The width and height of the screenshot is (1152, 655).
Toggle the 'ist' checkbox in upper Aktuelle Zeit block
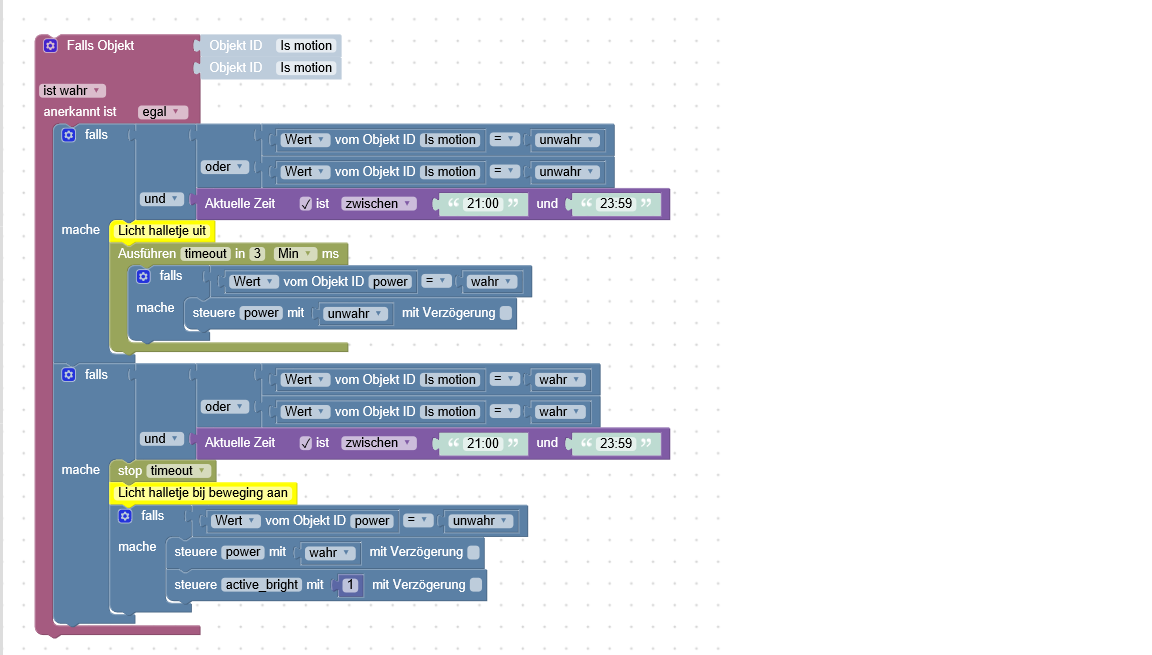pos(306,204)
